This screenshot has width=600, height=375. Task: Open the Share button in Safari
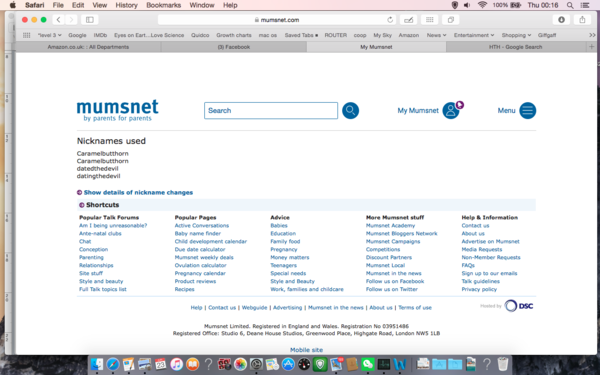pos(582,20)
